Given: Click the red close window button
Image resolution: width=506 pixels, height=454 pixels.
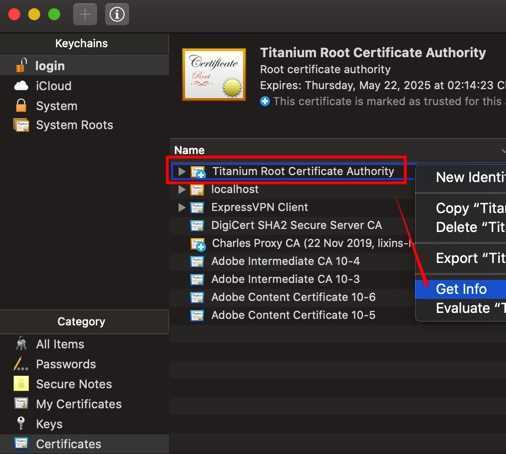Looking at the screenshot, I should [14, 15].
